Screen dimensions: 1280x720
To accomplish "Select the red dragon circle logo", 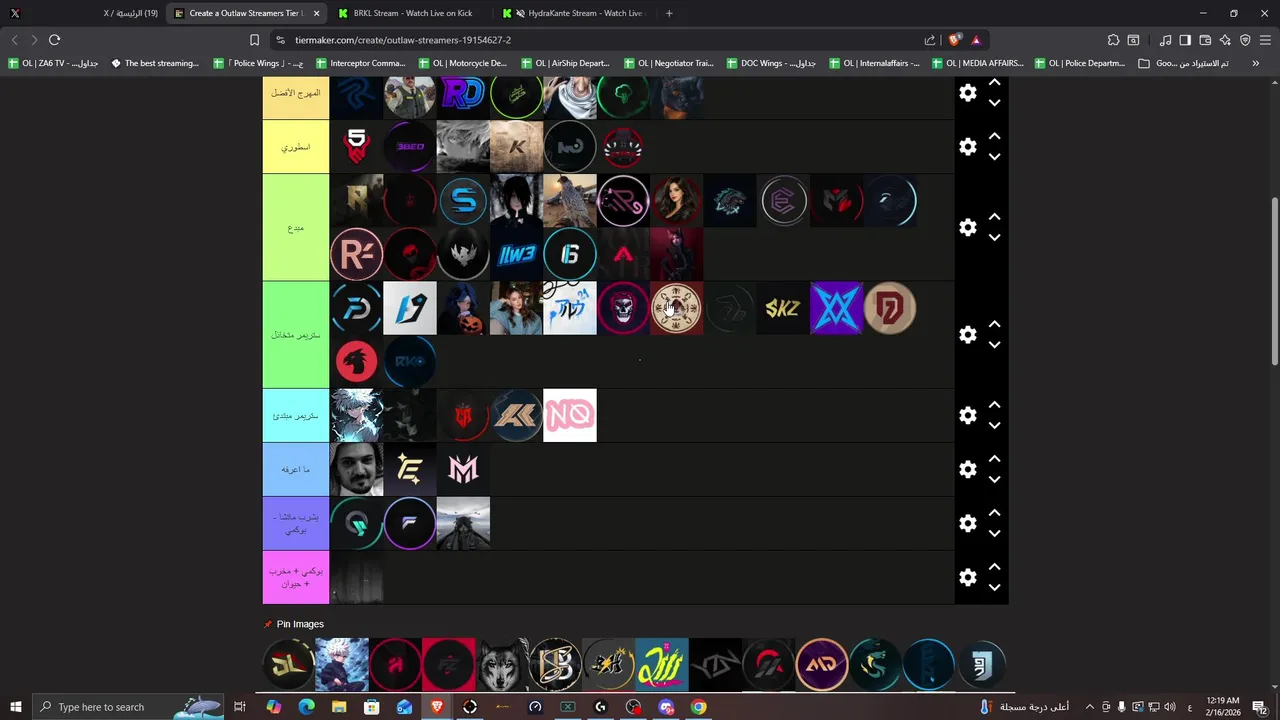I will point(357,362).
